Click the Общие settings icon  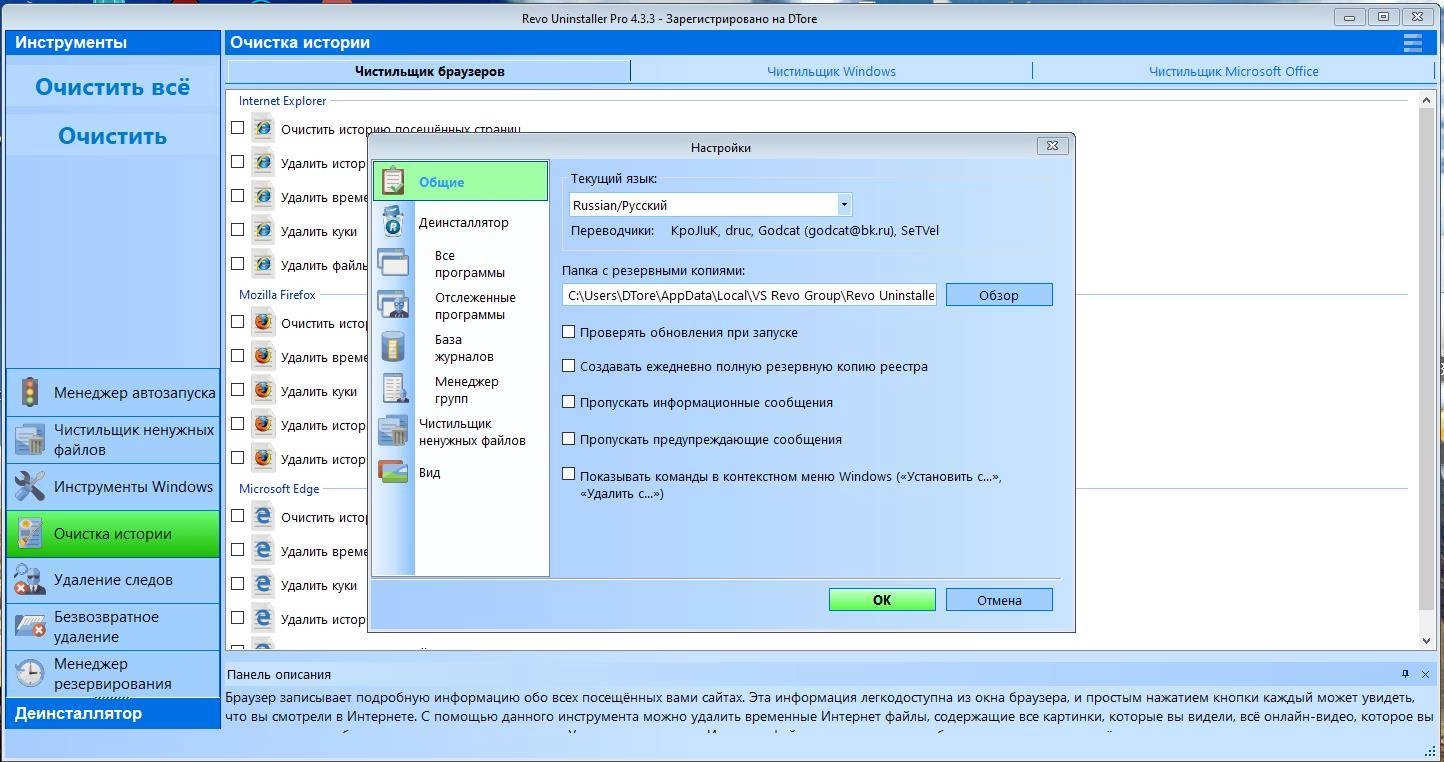point(393,182)
